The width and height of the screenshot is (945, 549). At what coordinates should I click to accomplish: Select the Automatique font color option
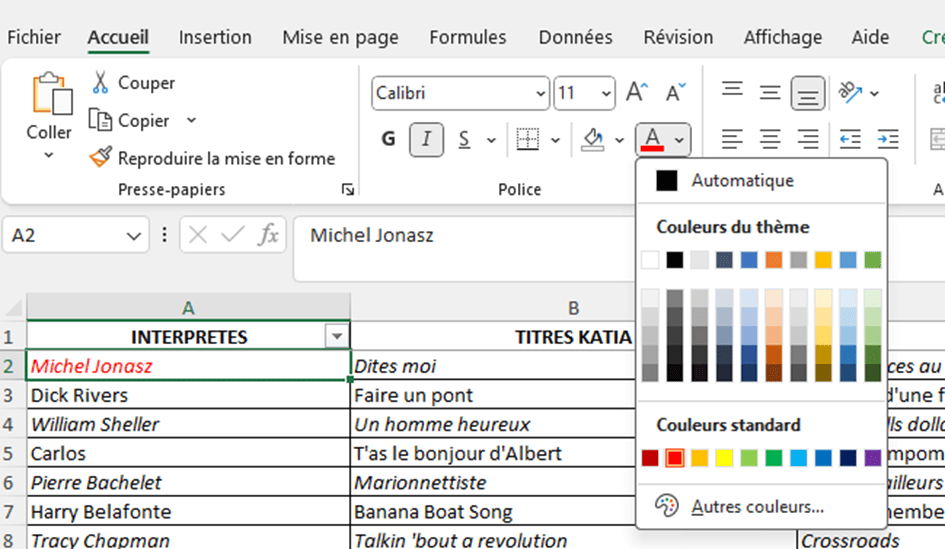[741, 181]
